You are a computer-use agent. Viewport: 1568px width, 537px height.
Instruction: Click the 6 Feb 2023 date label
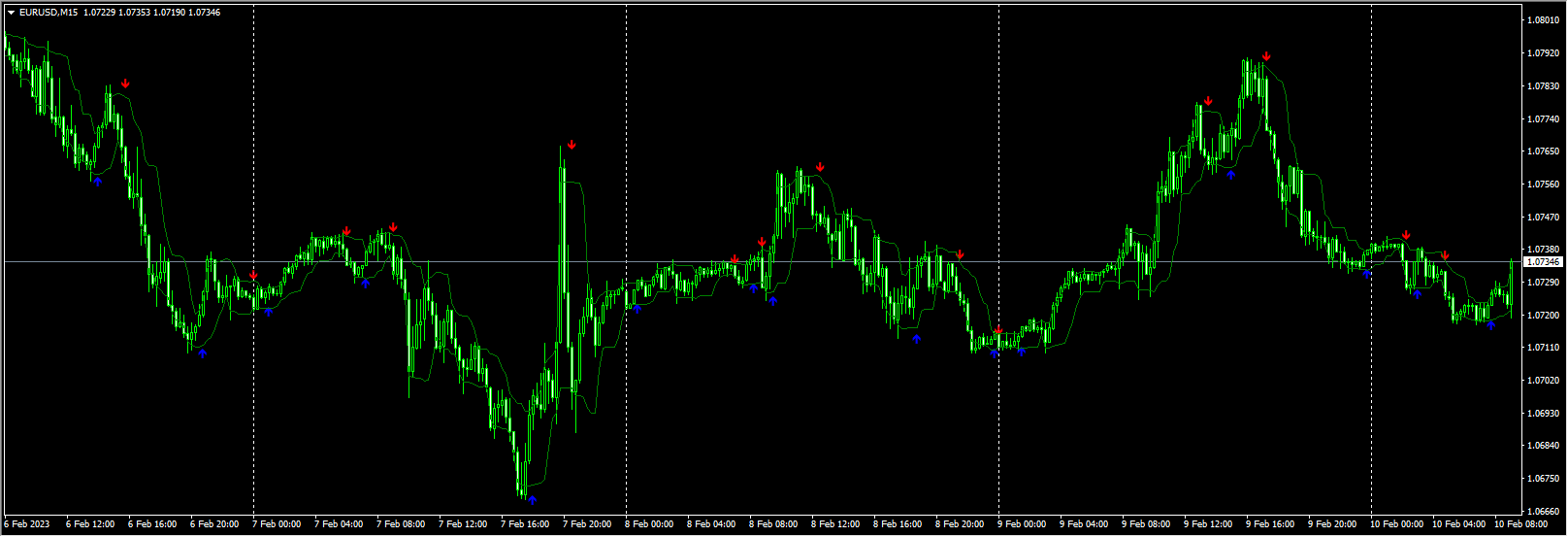pyautogui.click(x=27, y=524)
